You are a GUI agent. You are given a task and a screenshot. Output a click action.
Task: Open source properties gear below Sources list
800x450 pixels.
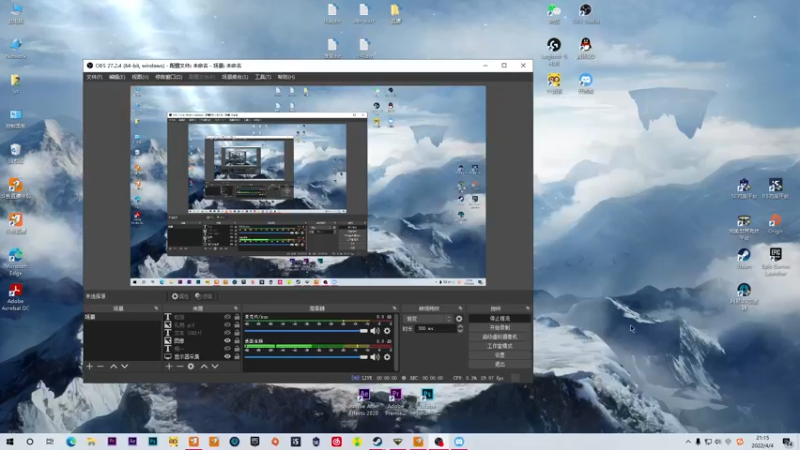[191, 366]
